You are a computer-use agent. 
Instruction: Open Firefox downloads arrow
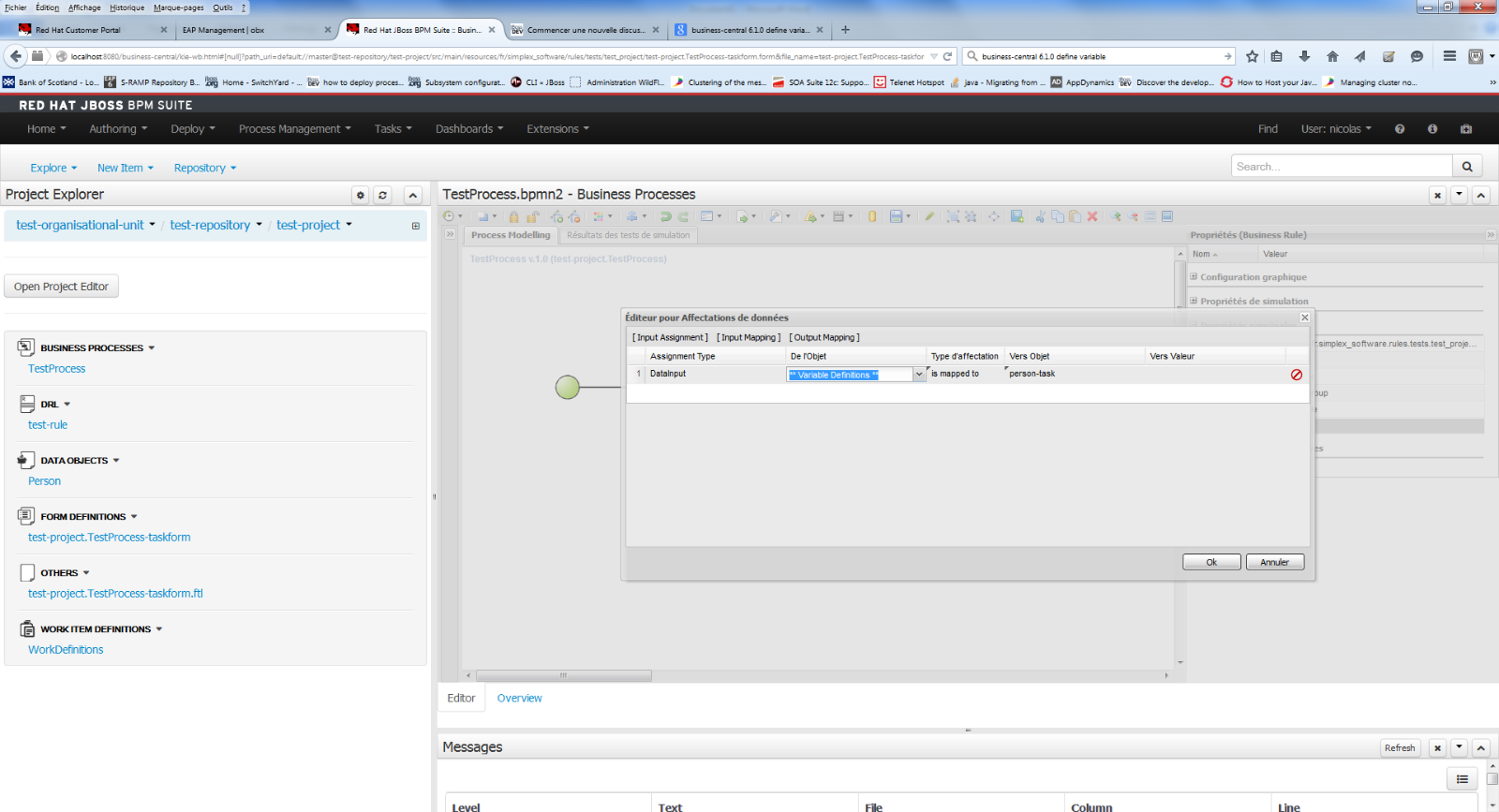1304,56
